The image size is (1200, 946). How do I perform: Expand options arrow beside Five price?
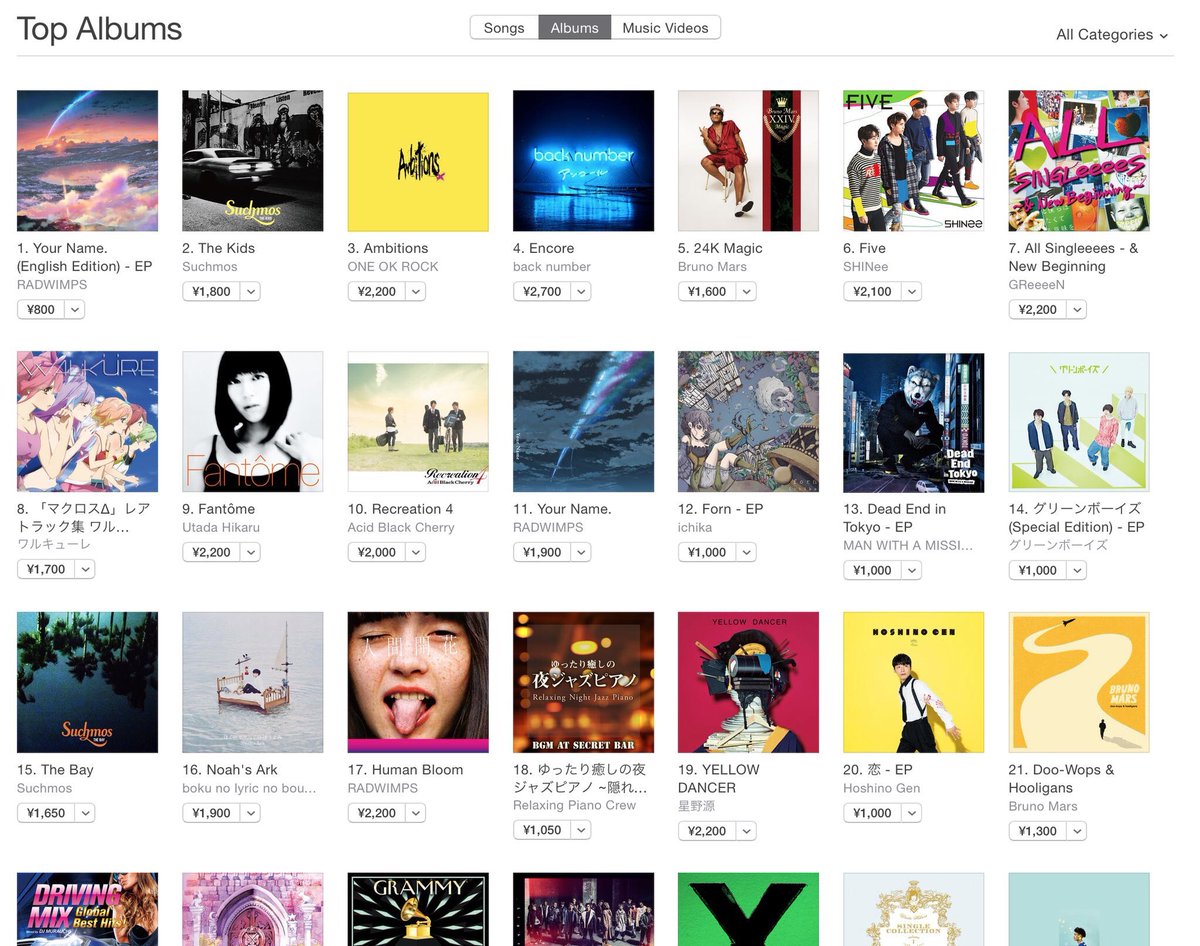[x=911, y=292]
